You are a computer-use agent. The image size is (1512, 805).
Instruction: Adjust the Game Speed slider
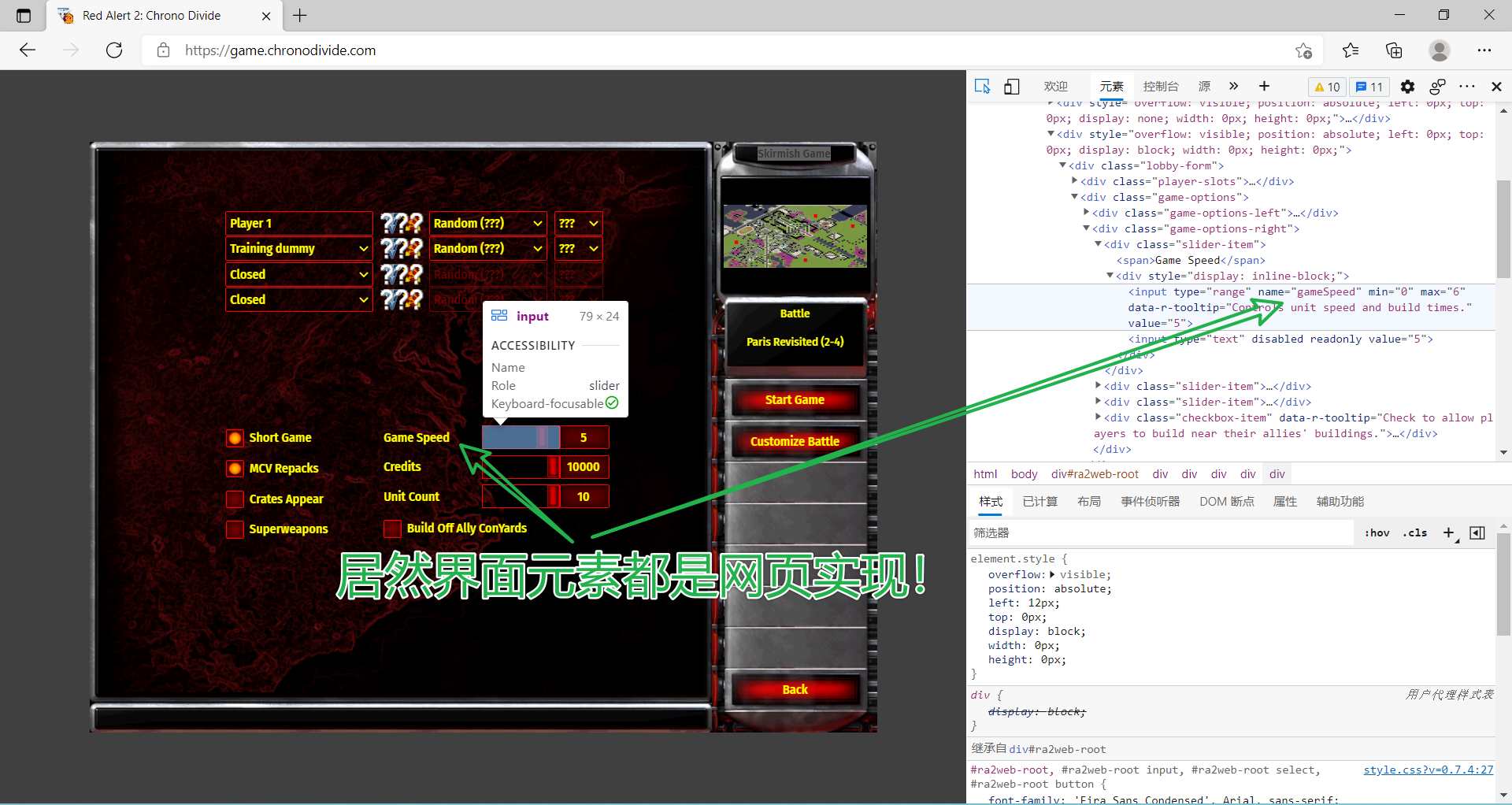521,437
